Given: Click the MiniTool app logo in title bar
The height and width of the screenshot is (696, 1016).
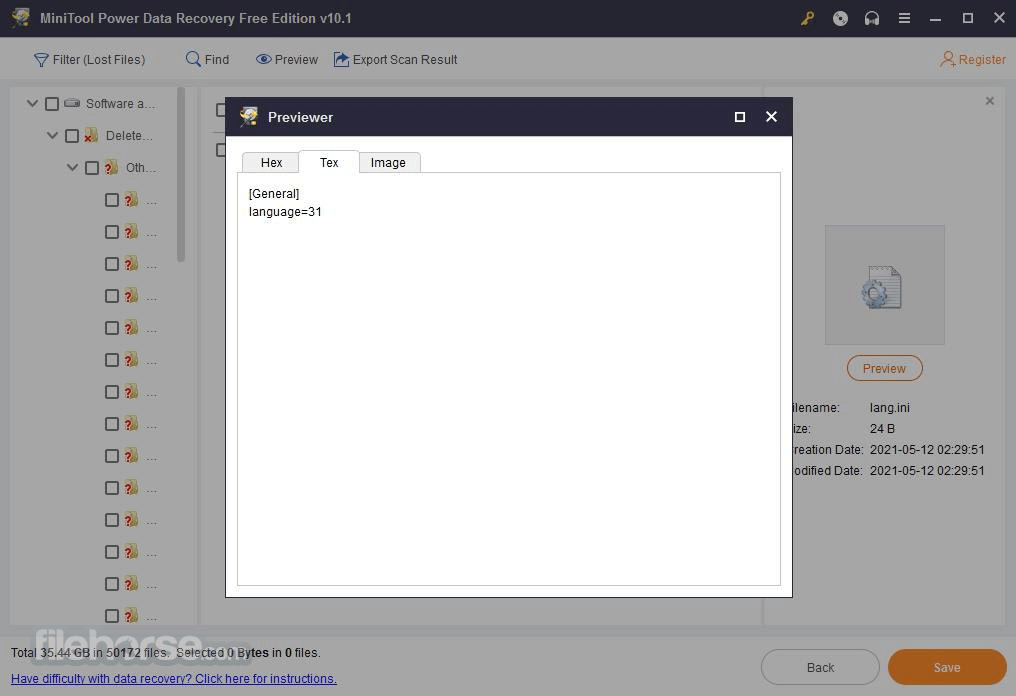Looking at the screenshot, I should click(20, 17).
